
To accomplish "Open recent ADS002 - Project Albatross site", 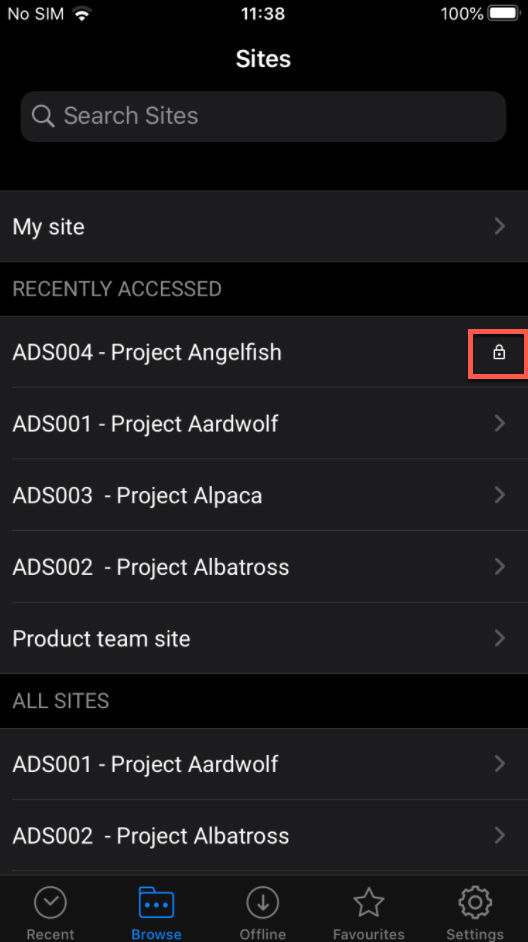I will [x=264, y=567].
